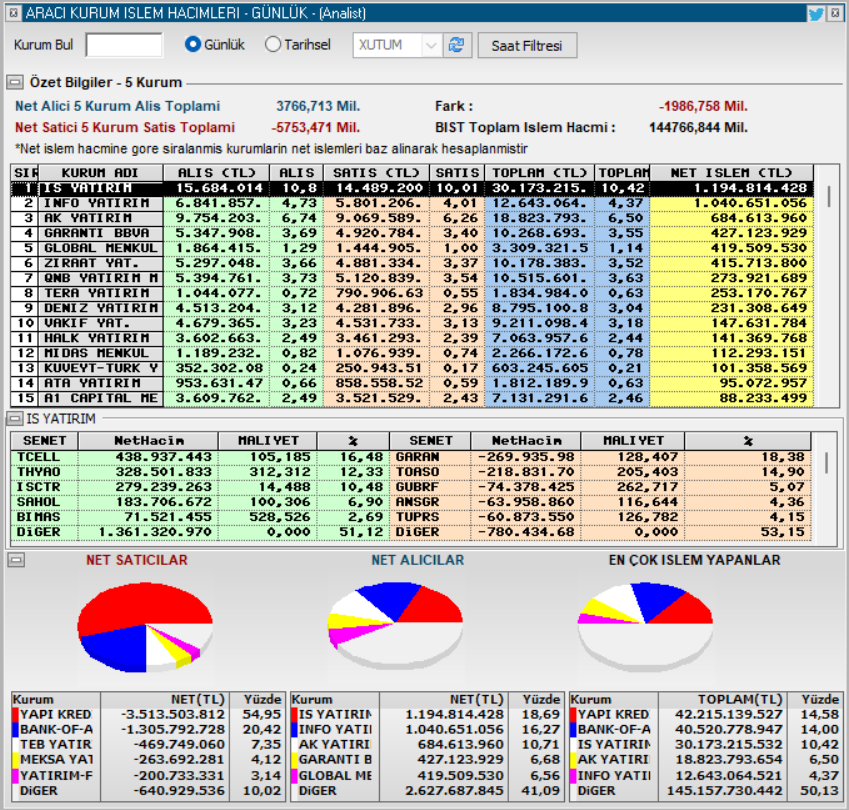Sort by TOPLAM (TL) column header
Viewport: 849px width, 810px height.
tap(539, 173)
